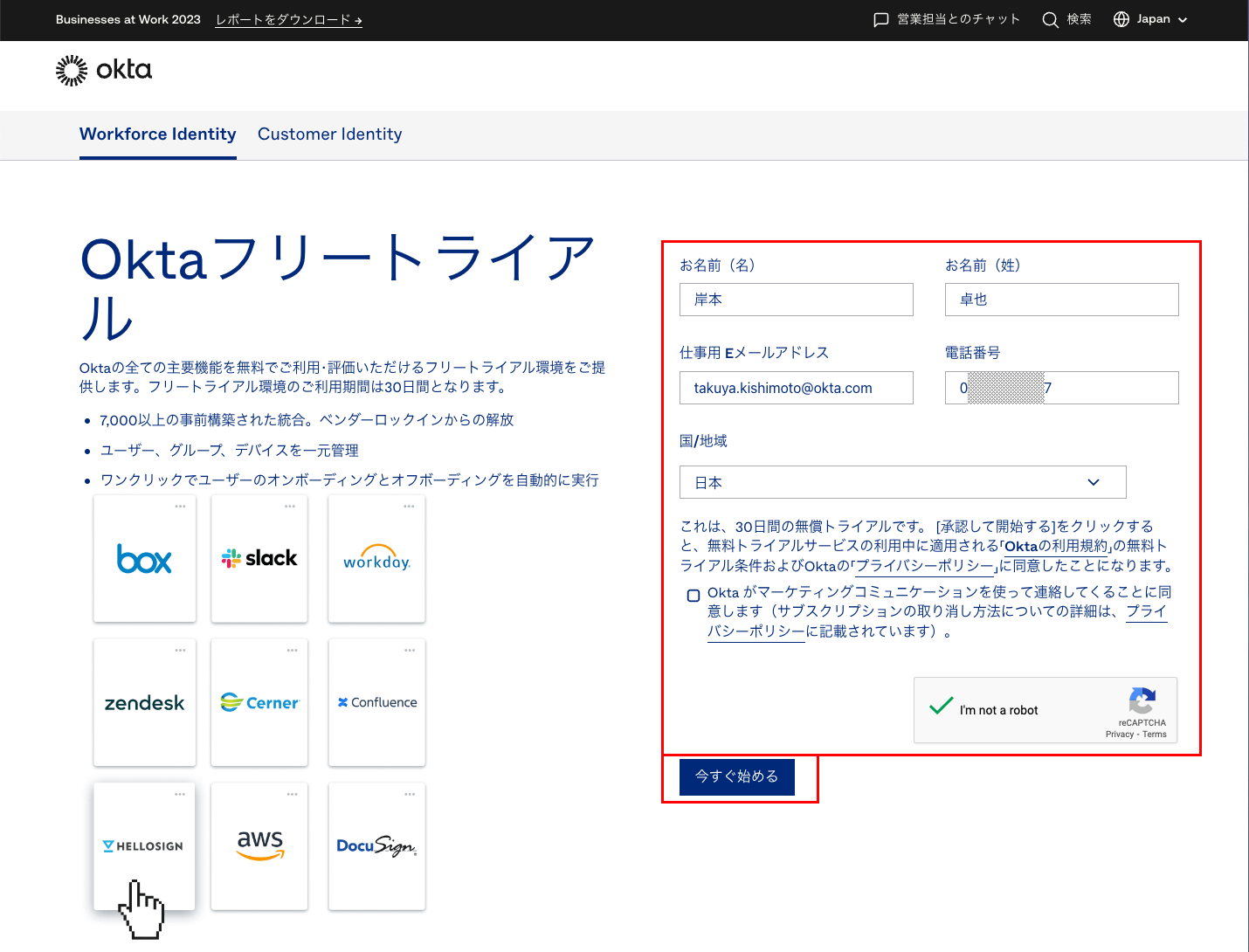Image resolution: width=1249 pixels, height=952 pixels.
Task: Click the globe icon beside Japan
Action: [1121, 19]
